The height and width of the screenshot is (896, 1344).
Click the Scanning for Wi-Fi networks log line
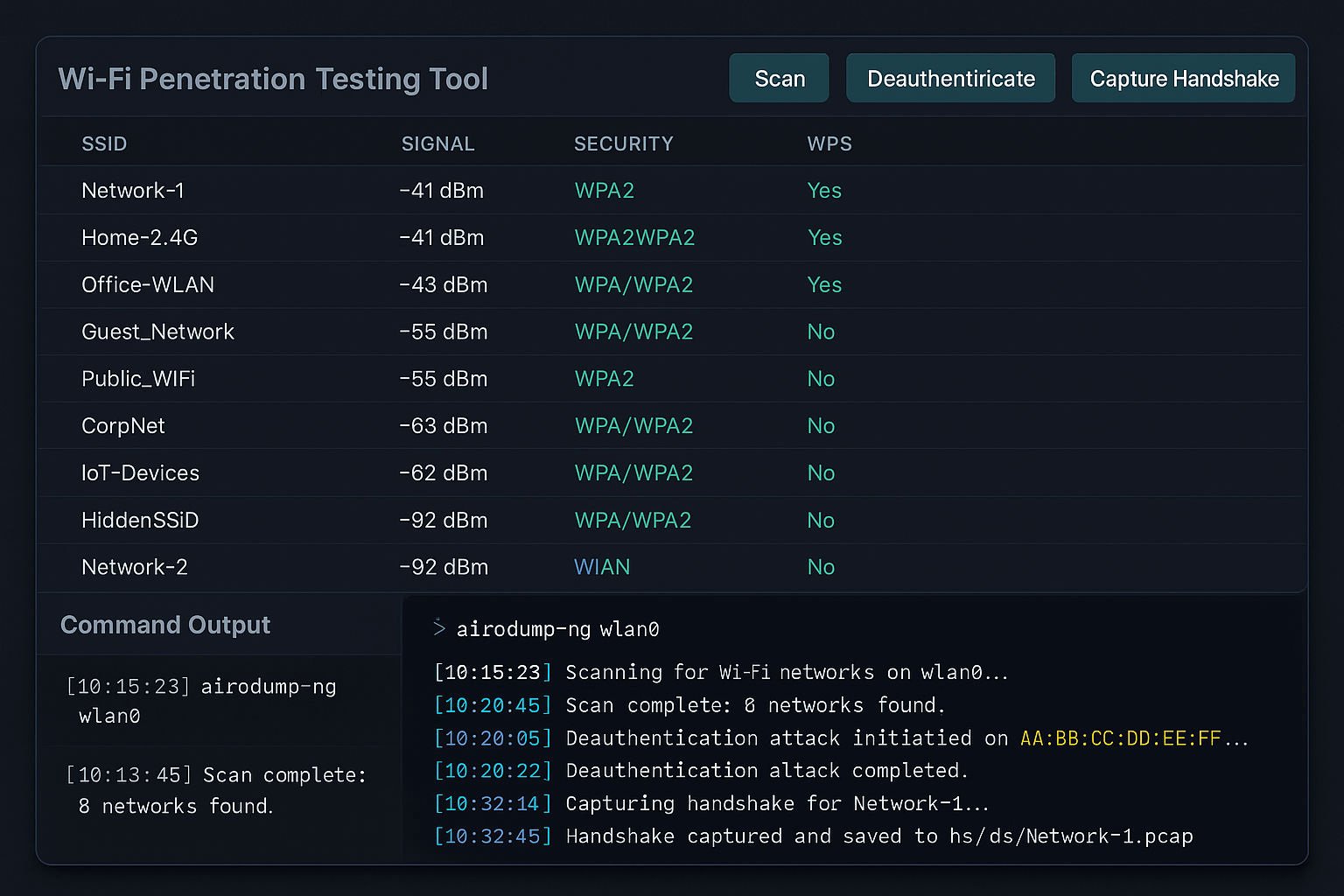pyautogui.click(x=721, y=672)
